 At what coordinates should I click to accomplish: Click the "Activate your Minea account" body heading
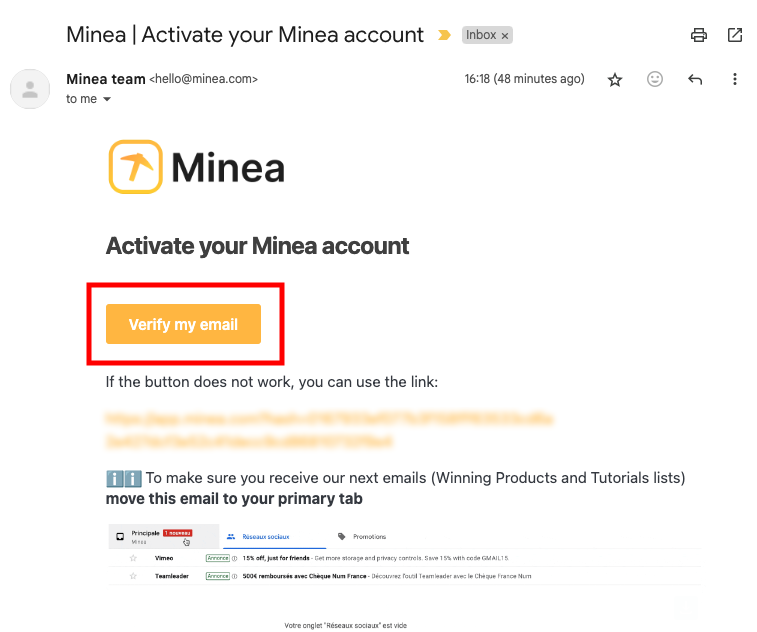257,246
